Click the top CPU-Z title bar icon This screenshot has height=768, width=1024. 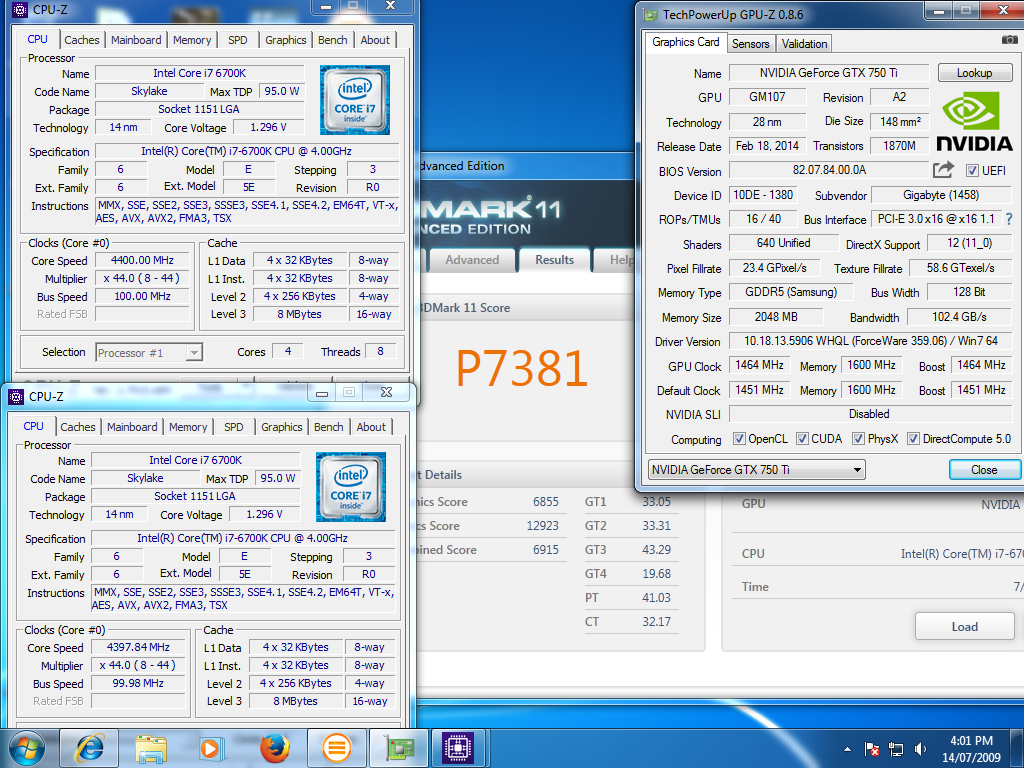click(x=20, y=10)
